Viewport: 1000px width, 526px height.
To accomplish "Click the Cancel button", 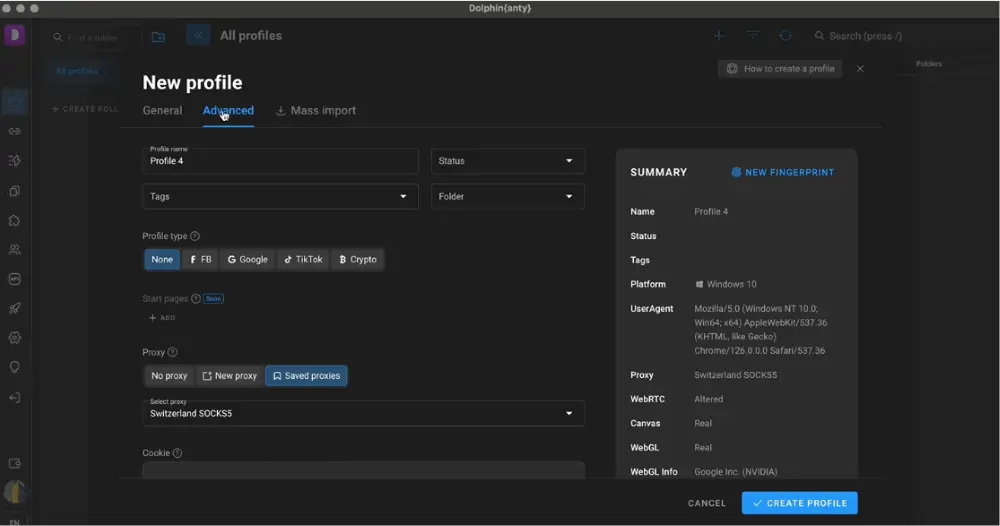I will click(x=707, y=503).
